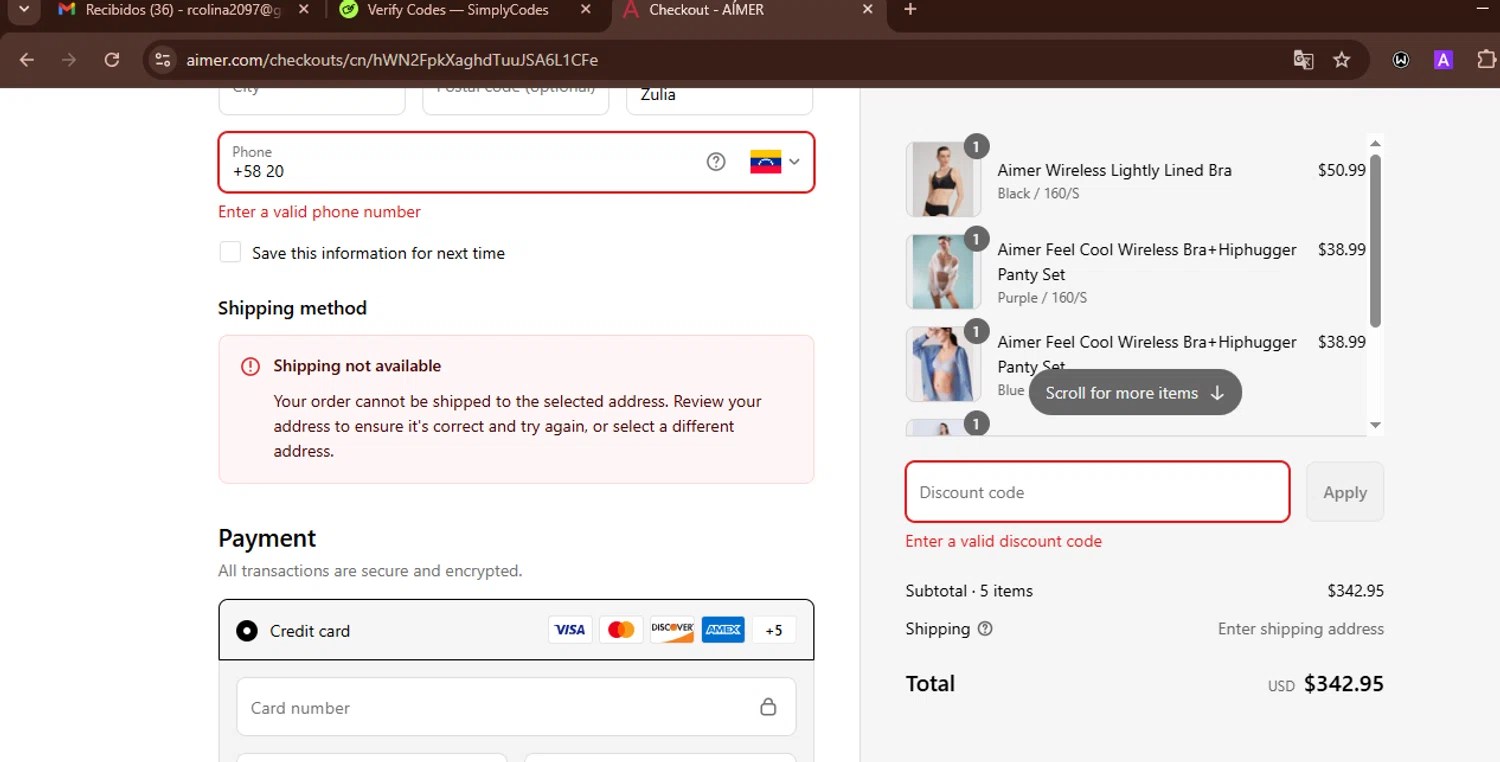The image size is (1500, 762).
Task: Go back to the previous page
Action: click(27, 60)
